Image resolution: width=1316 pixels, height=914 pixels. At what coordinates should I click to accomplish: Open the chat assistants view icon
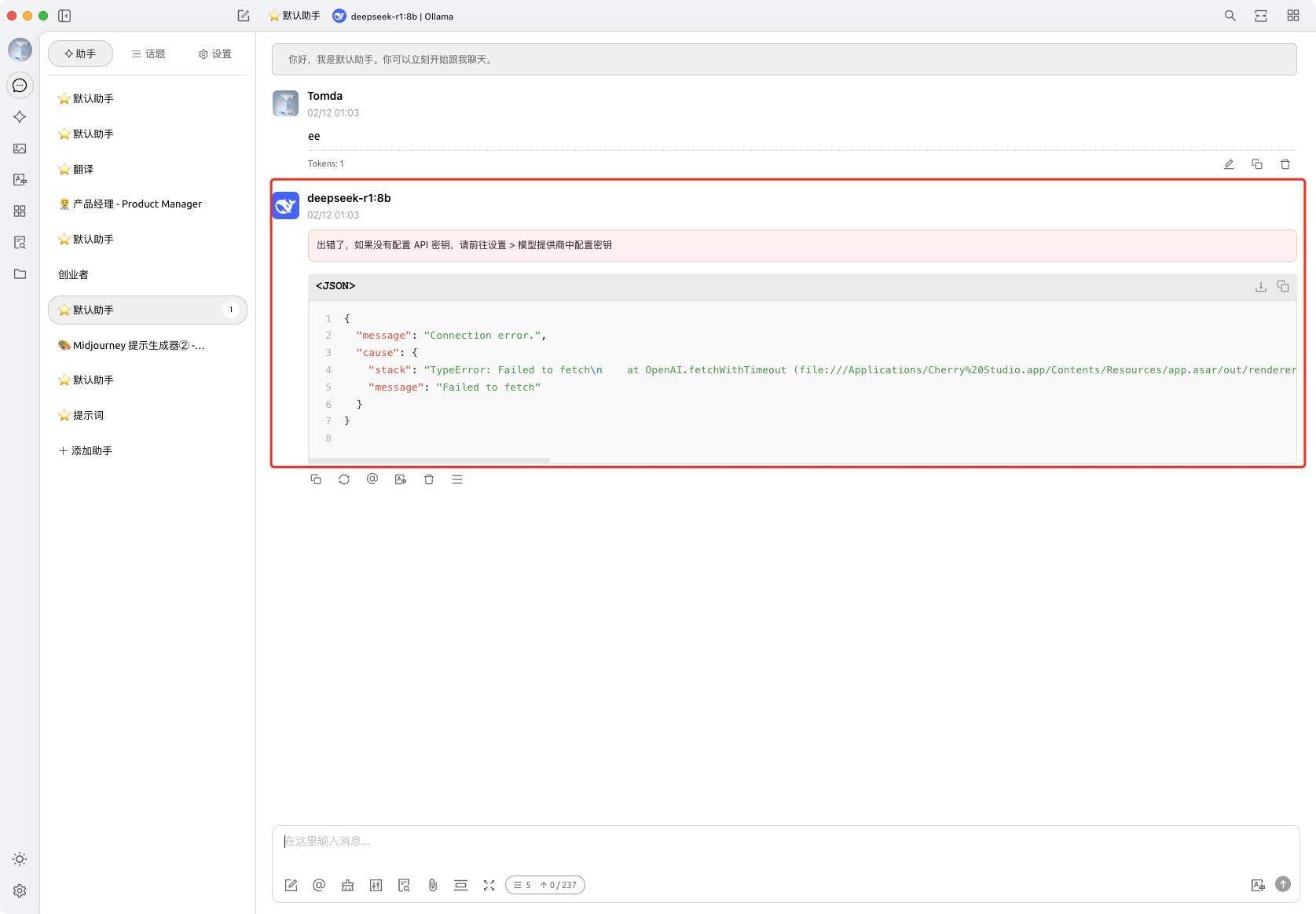(20, 85)
